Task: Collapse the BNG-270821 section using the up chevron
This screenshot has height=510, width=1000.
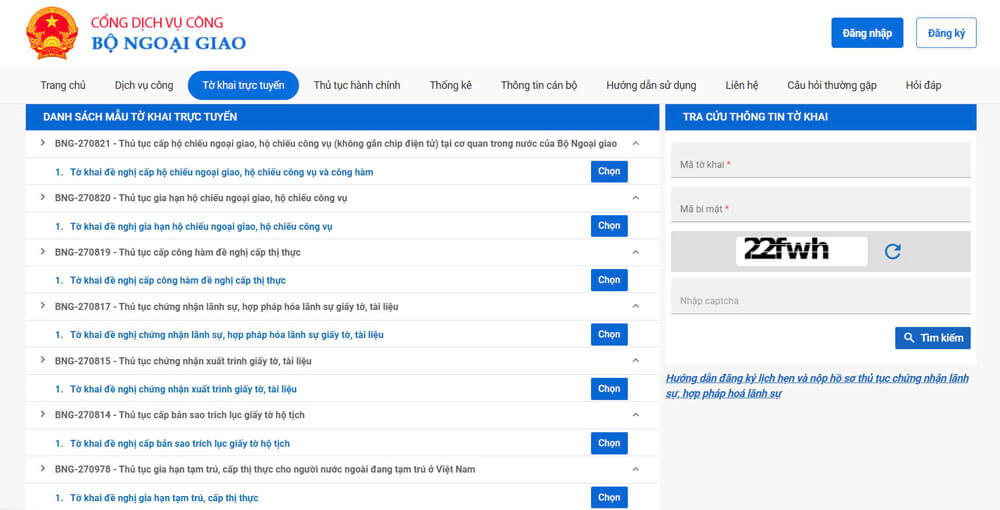Action: 635,143
